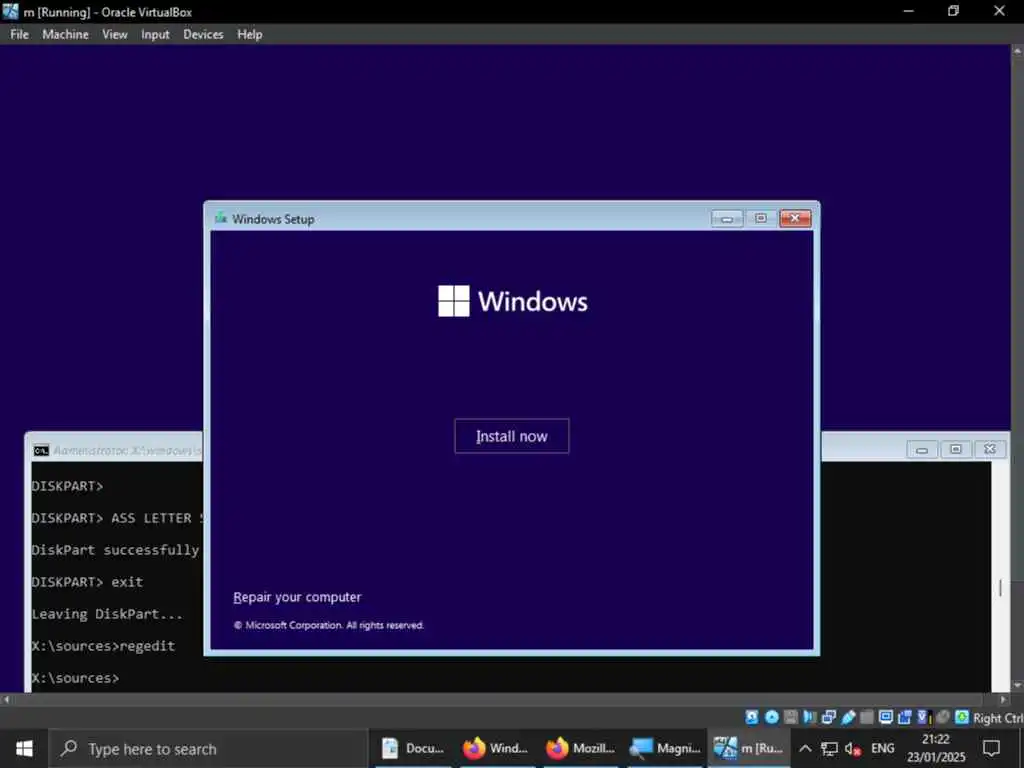Restore down the VirtualBox window
The width and height of the screenshot is (1024, 768).
click(x=953, y=11)
